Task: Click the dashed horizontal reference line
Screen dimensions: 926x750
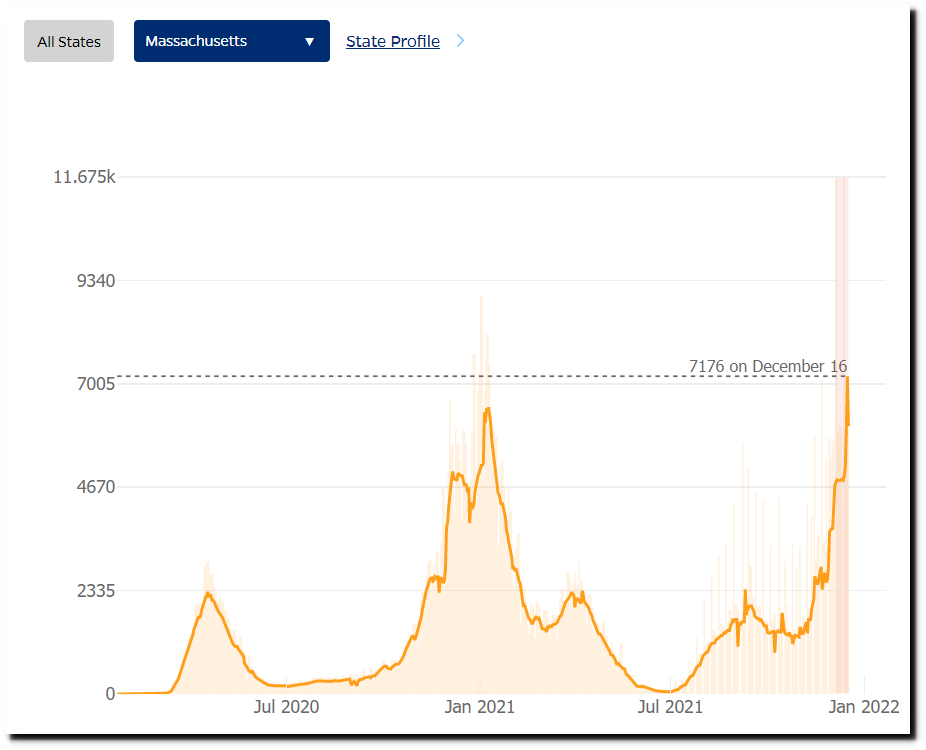Action: click(482, 376)
